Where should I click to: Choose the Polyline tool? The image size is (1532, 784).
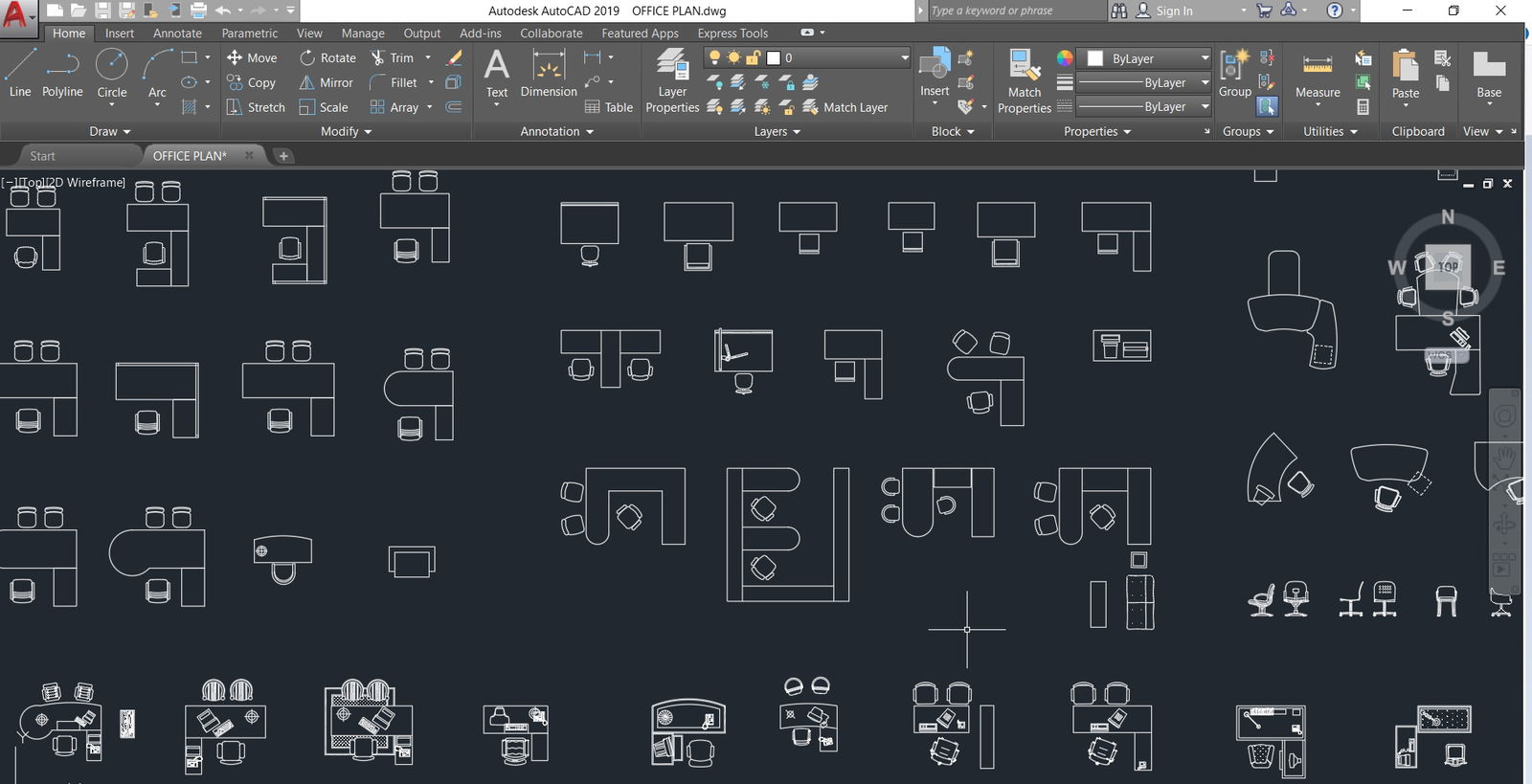point(62,73)
